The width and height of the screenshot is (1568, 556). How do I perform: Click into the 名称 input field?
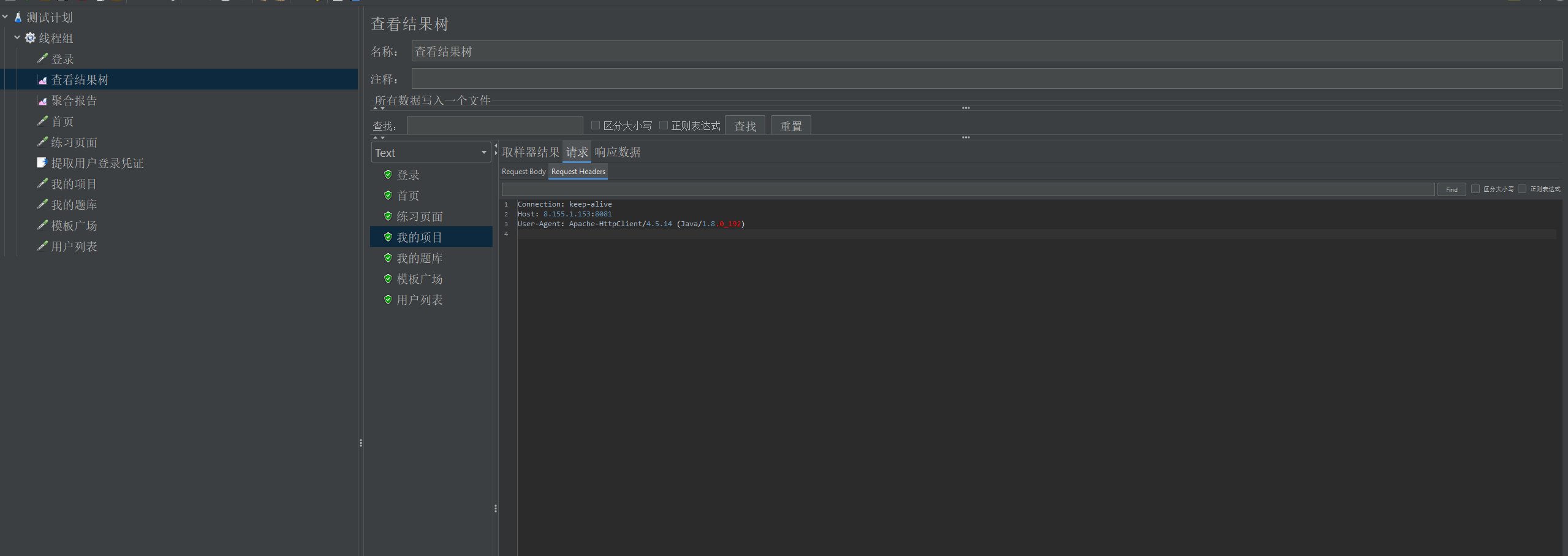[x=987, y=51]
